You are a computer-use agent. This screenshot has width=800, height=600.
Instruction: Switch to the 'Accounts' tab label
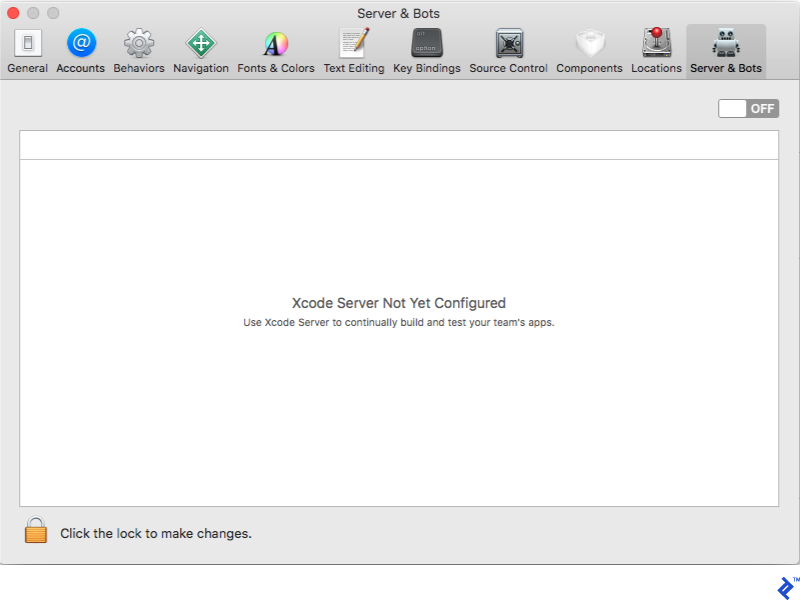point(81,69)
